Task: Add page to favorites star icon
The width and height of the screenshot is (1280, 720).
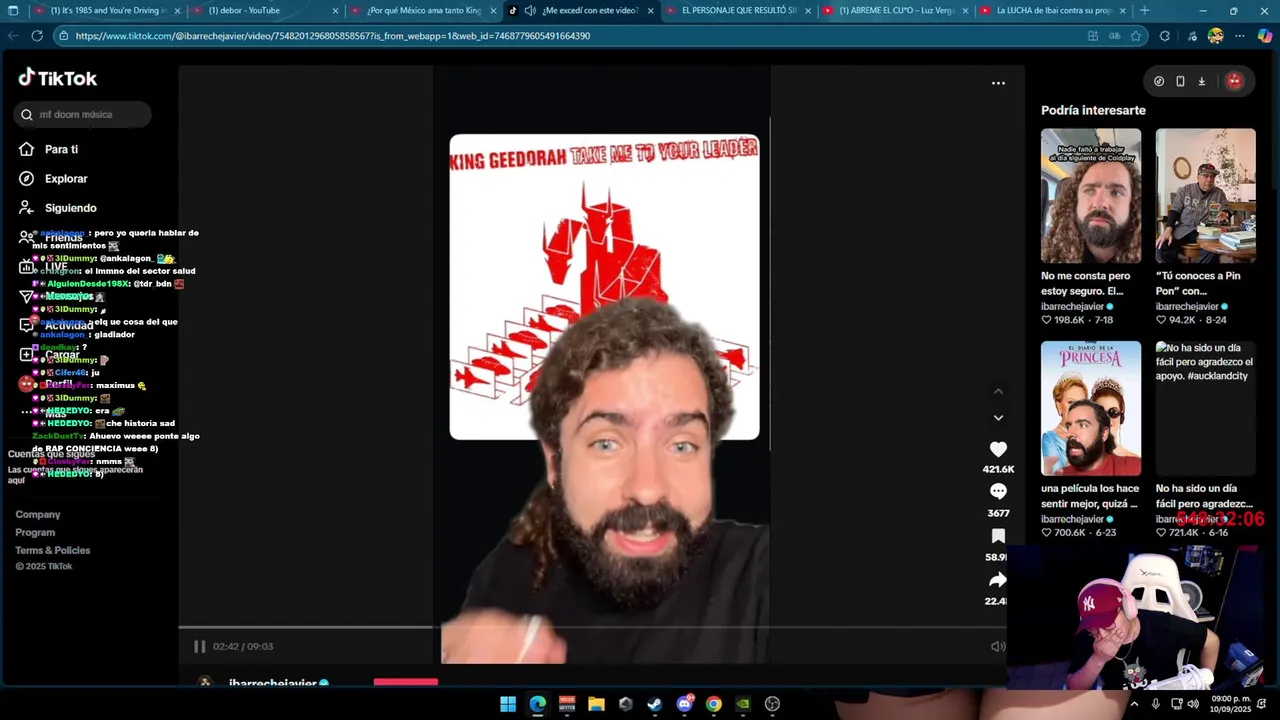Action: [1136, 35]
